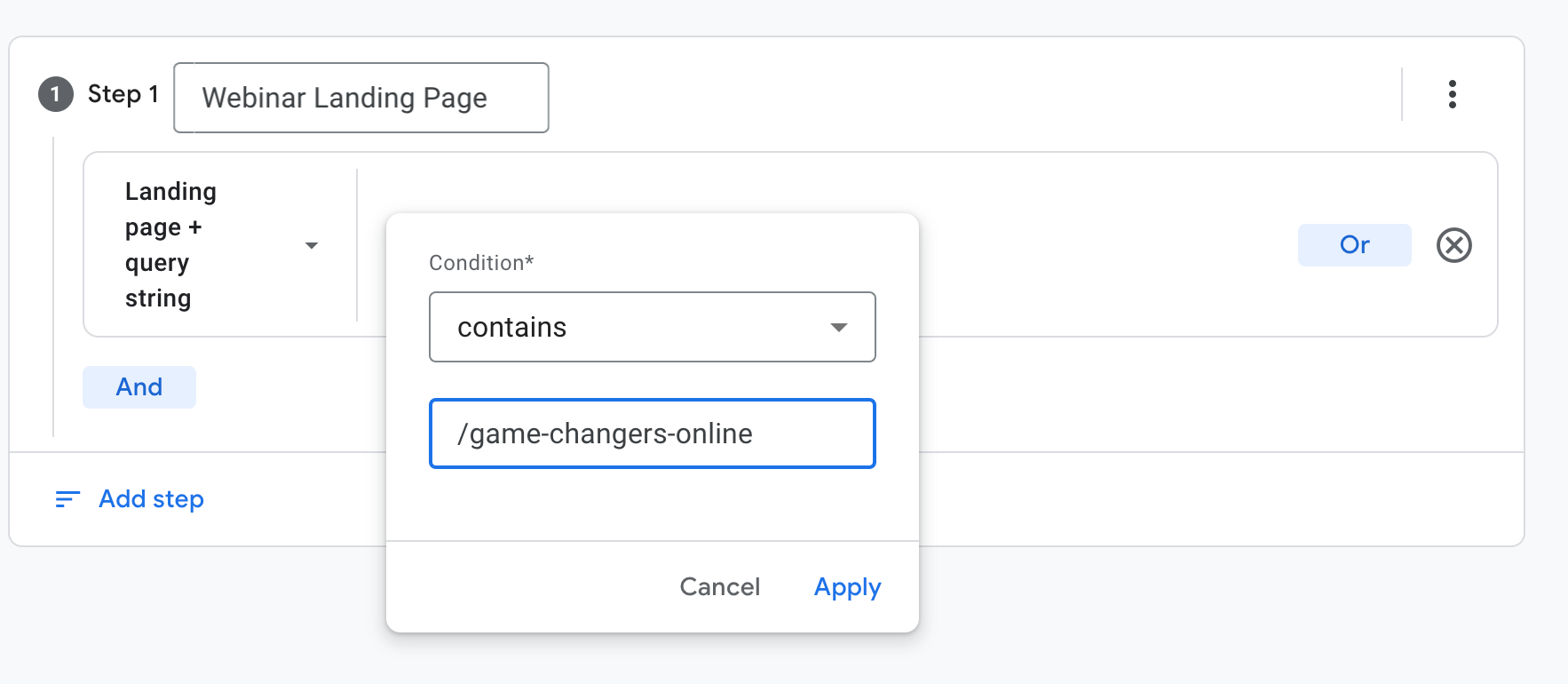Focus the /game-changers-online value field
1568x684 pixels.
point(653,433)
